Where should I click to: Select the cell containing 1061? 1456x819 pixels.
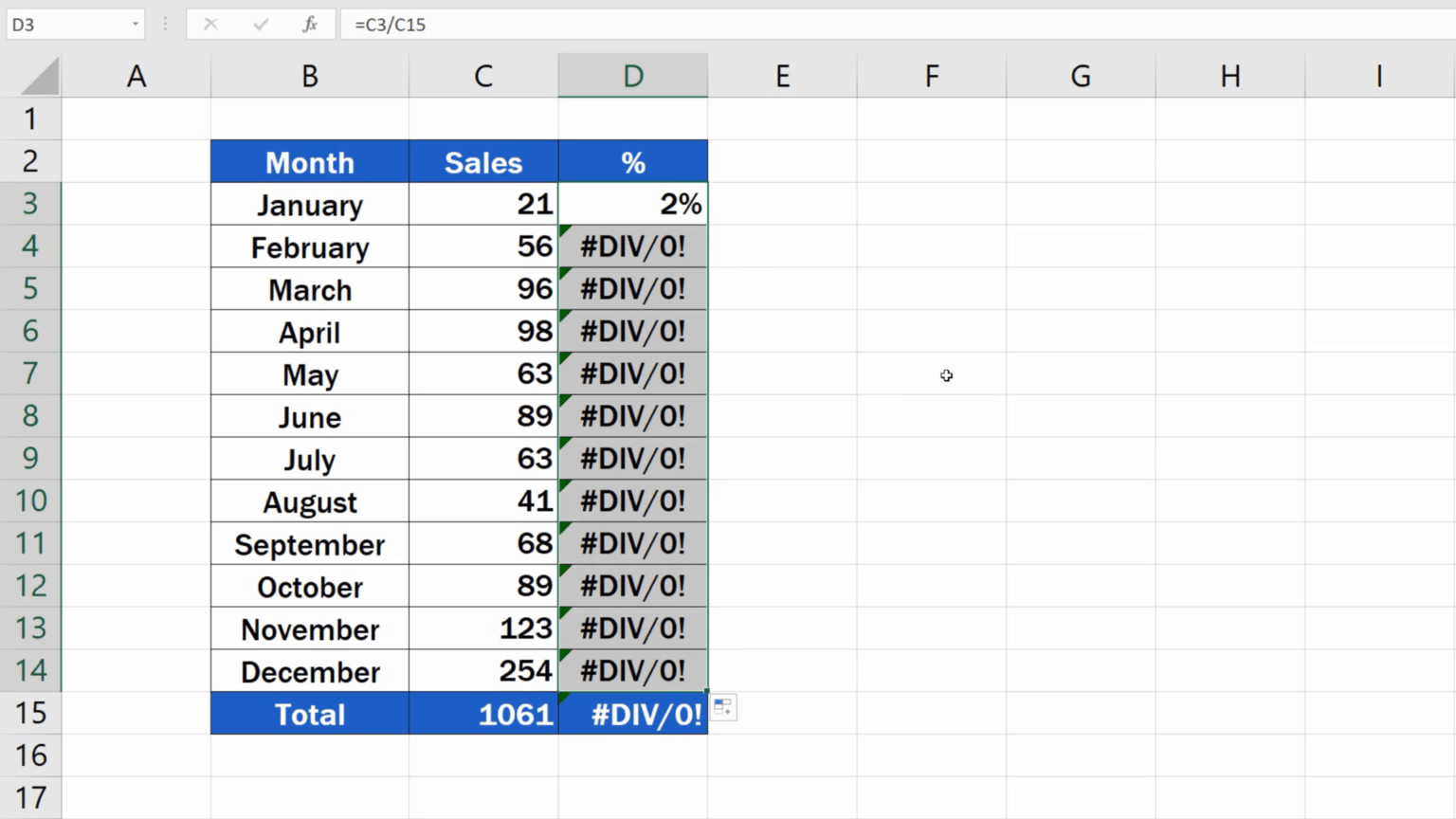pyautogui.click(x=483, y=713)
